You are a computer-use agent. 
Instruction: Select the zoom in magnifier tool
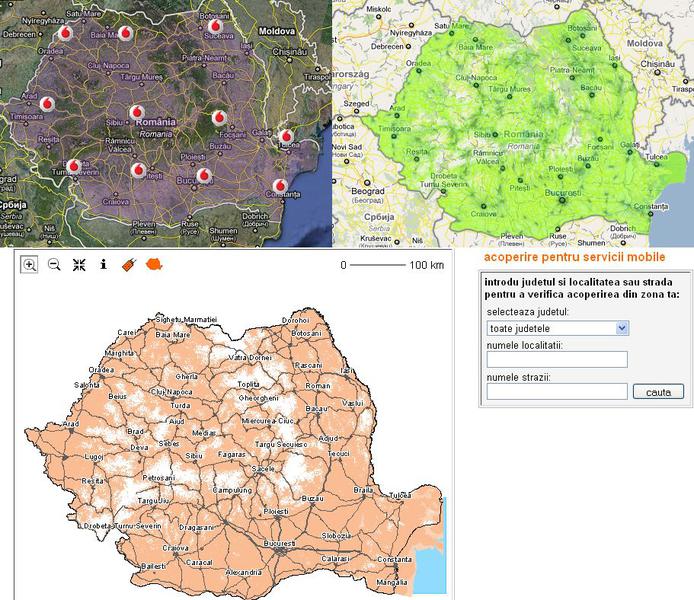click(29, 265)
